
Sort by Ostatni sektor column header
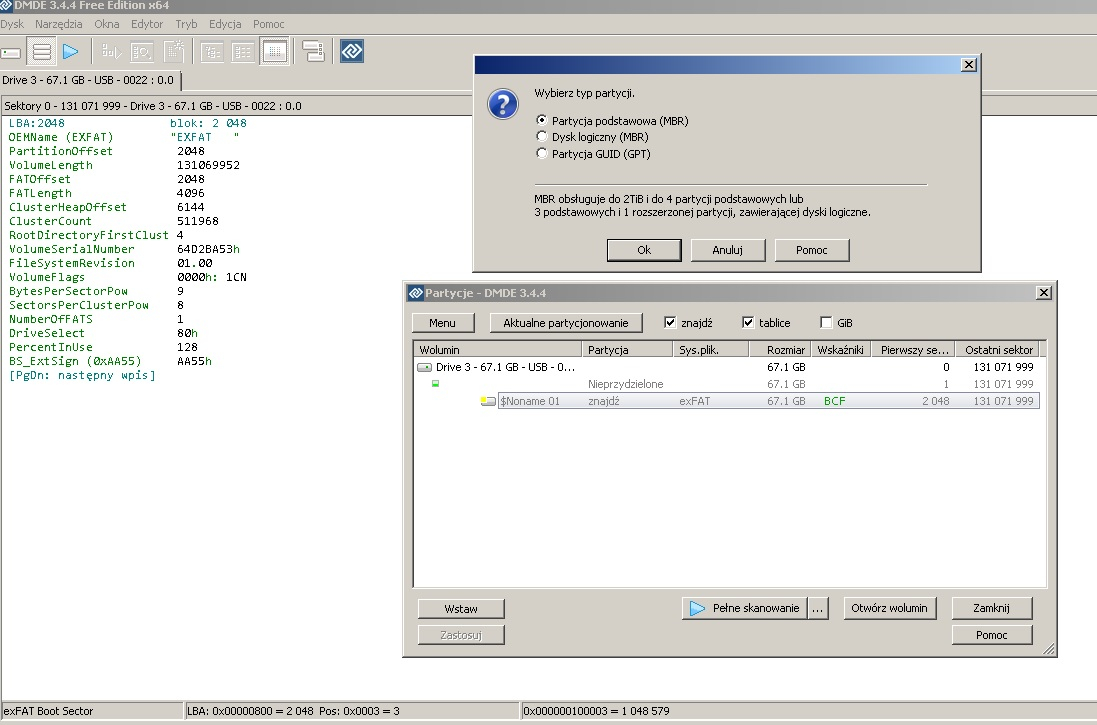(x=998, y=349)
